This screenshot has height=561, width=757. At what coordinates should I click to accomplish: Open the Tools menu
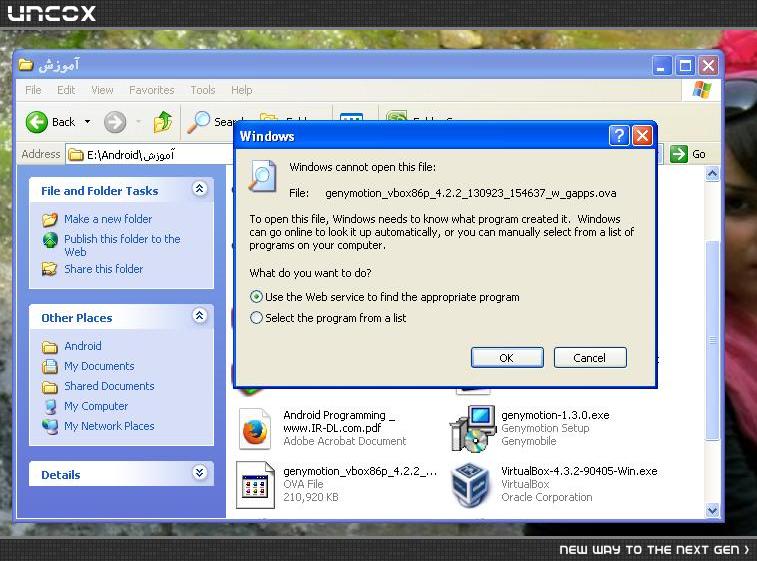point(203,90)
